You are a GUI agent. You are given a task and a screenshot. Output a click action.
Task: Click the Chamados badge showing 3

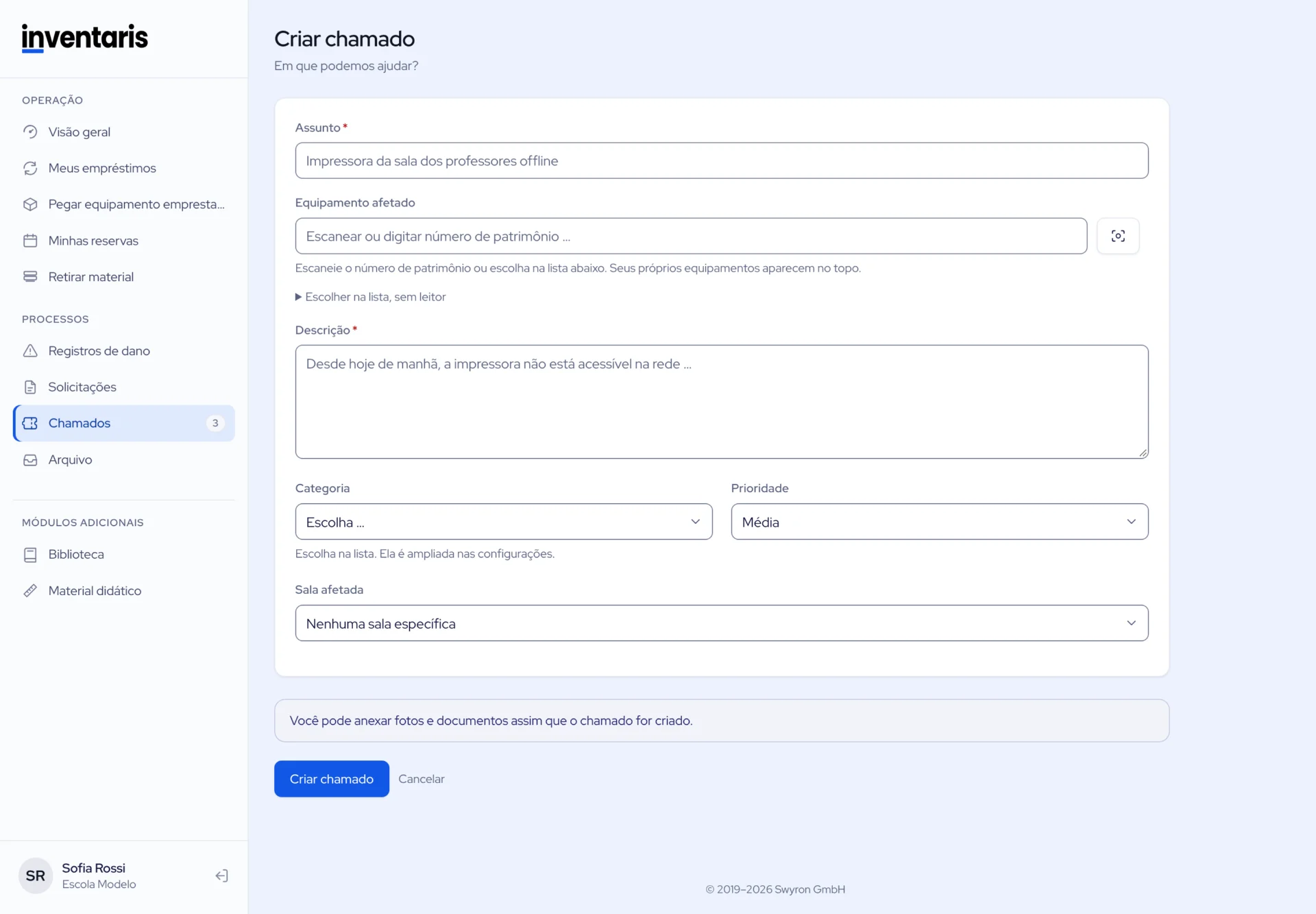(x=215, y=423)
